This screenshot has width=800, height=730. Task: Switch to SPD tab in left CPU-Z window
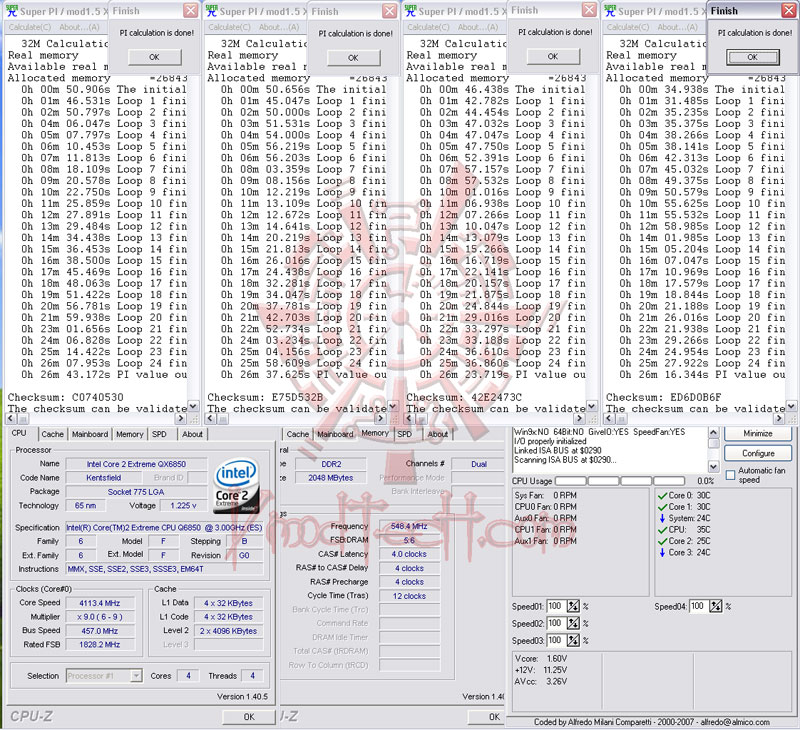click(159, 434)
